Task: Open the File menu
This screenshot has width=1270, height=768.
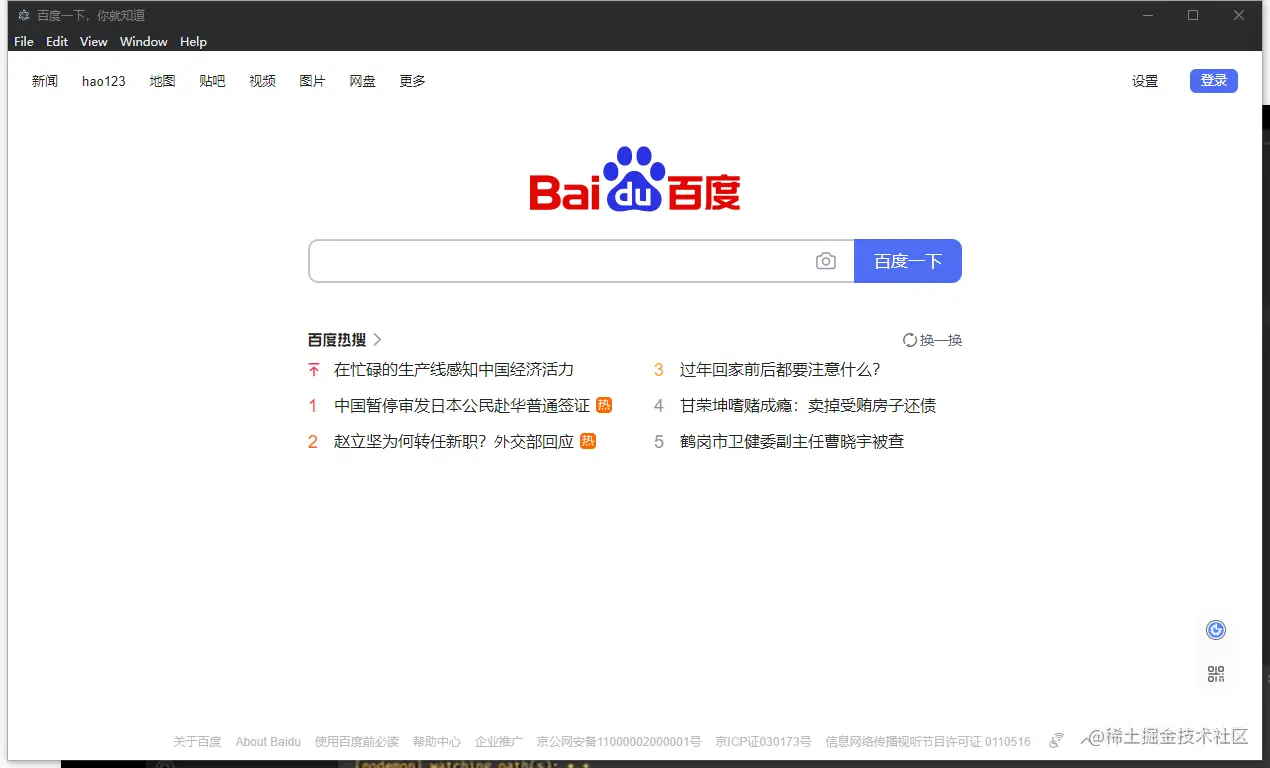Action: tap(23, 41)
